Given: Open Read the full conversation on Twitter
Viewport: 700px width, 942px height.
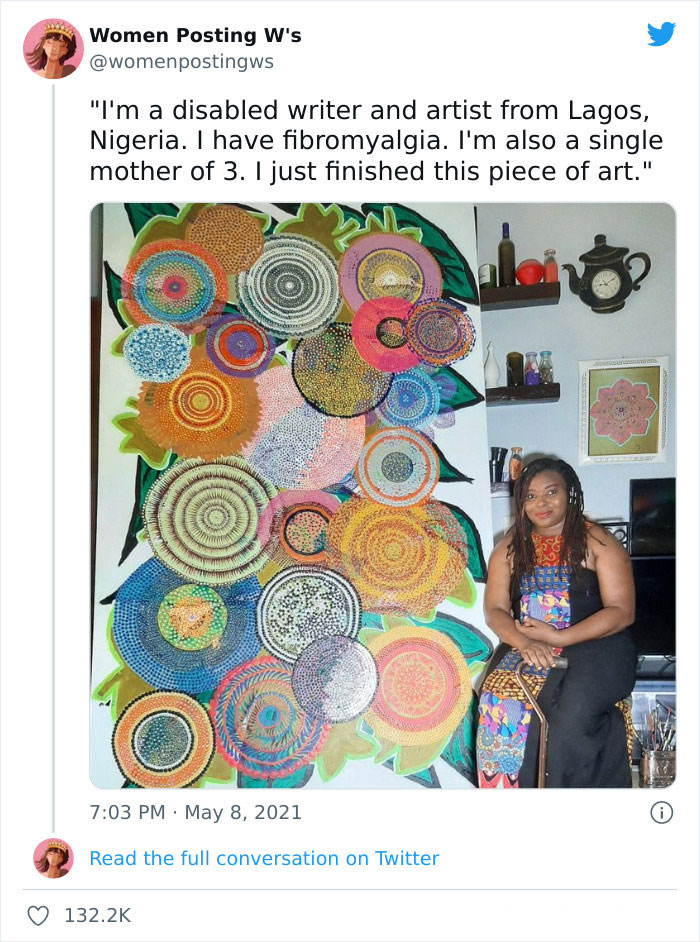Looking at the screenshot, I should 266,858.
